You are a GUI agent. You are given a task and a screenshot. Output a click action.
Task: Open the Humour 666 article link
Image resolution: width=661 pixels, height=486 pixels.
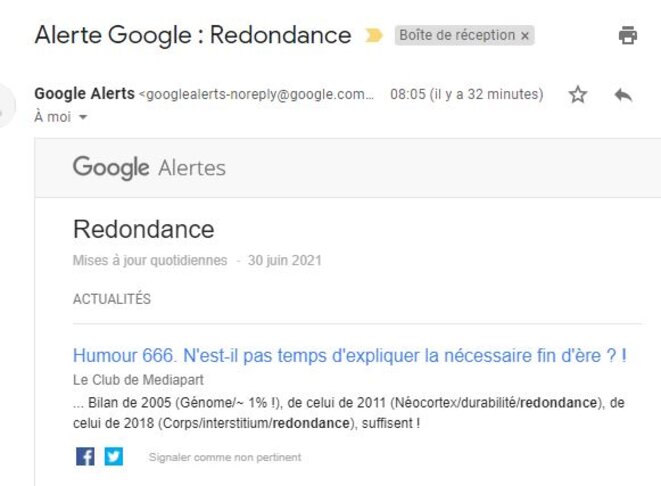[349, 355]
